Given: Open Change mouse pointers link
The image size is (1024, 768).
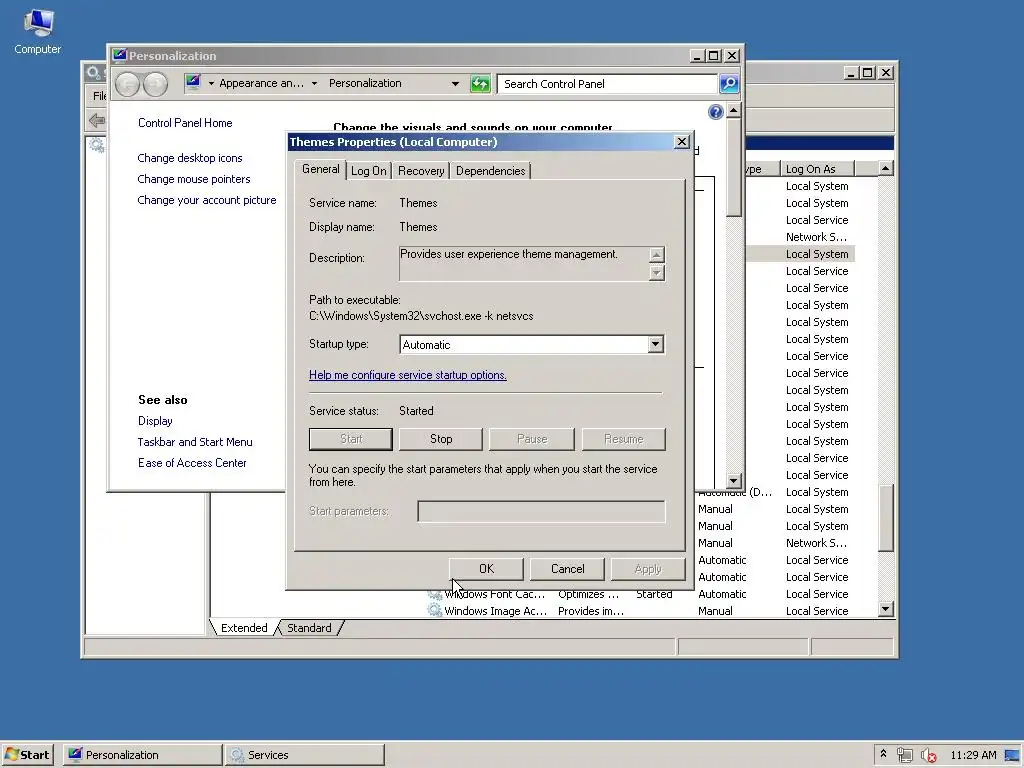Looking at the screenshot, I should (194, 179).
